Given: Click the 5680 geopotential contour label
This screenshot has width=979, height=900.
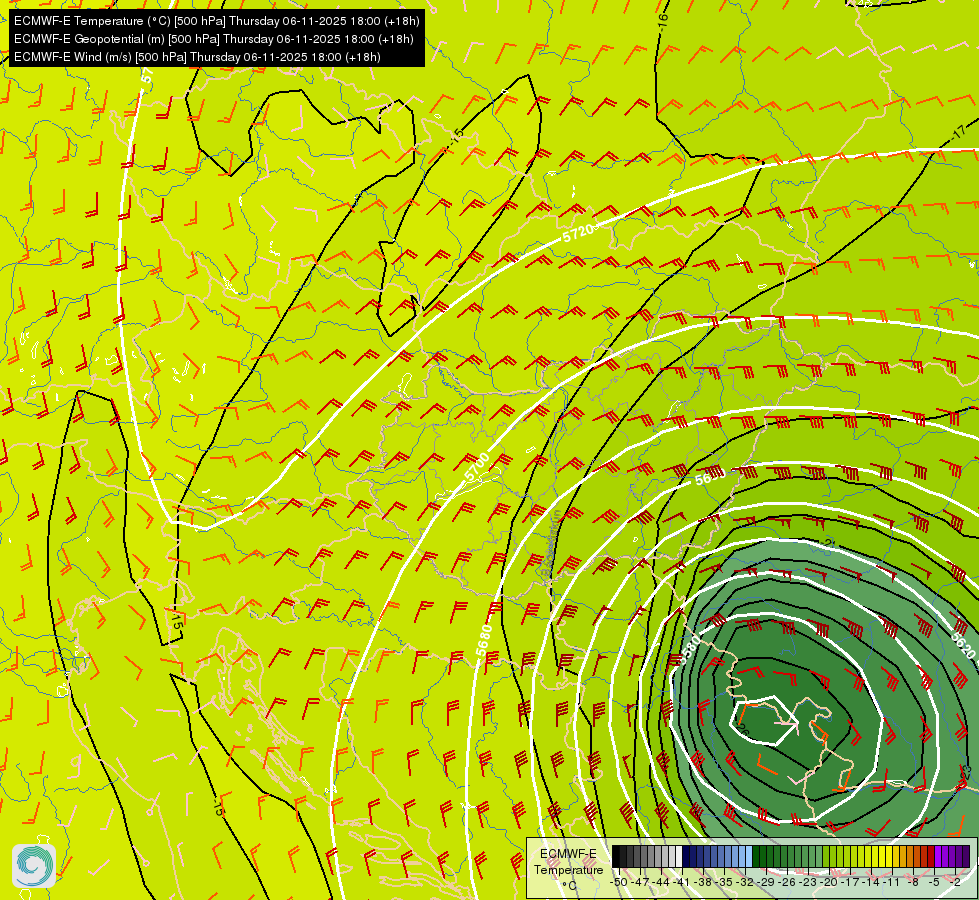Looking at the screenshot, I should pos(484,640).
